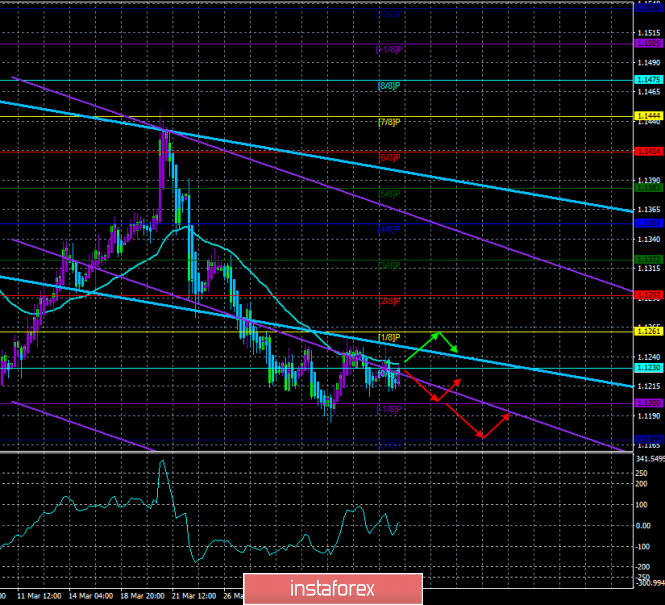Viewport: 665px width, 605px height.
Task: Click the 1.1230 cyan price tag
Action: [648, 368]
